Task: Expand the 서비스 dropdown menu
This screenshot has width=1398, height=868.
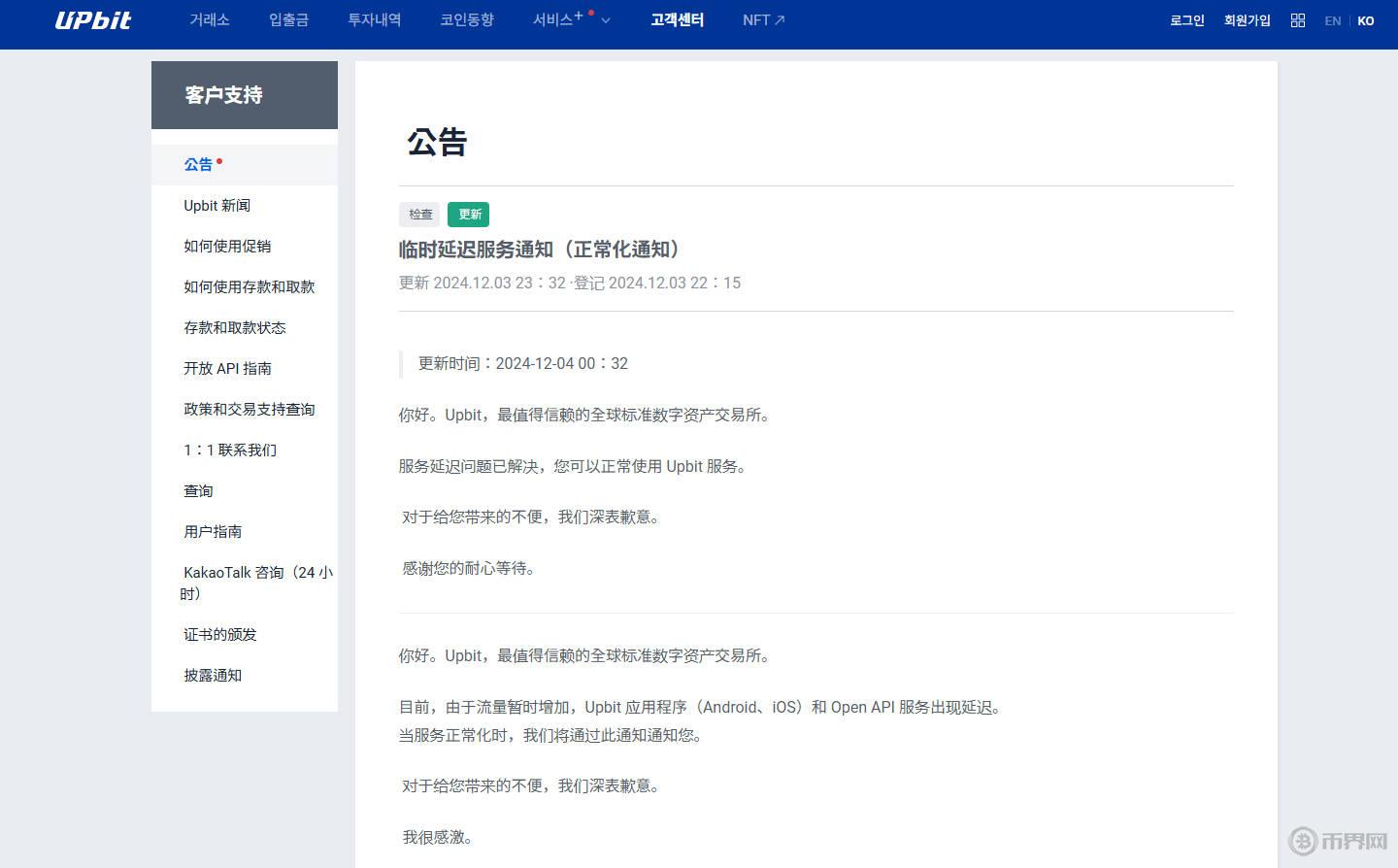Action: (x=605, y=20)
